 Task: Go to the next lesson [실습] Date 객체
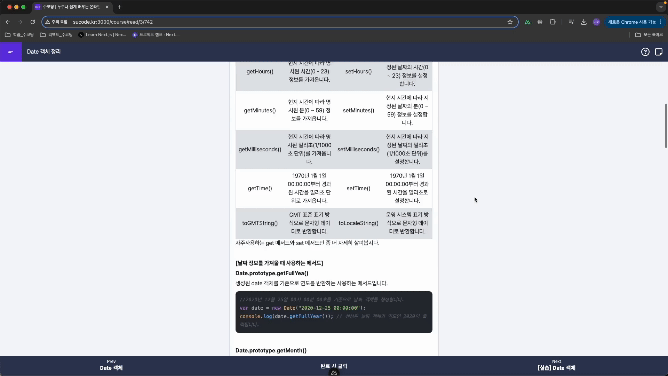tap(556, 366)
